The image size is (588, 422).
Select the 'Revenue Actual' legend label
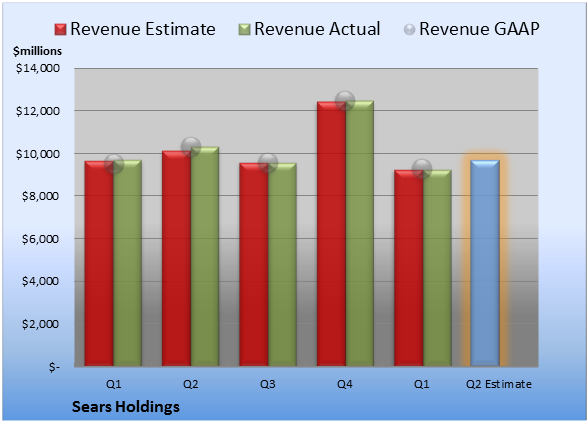click(x=317, y=29)
